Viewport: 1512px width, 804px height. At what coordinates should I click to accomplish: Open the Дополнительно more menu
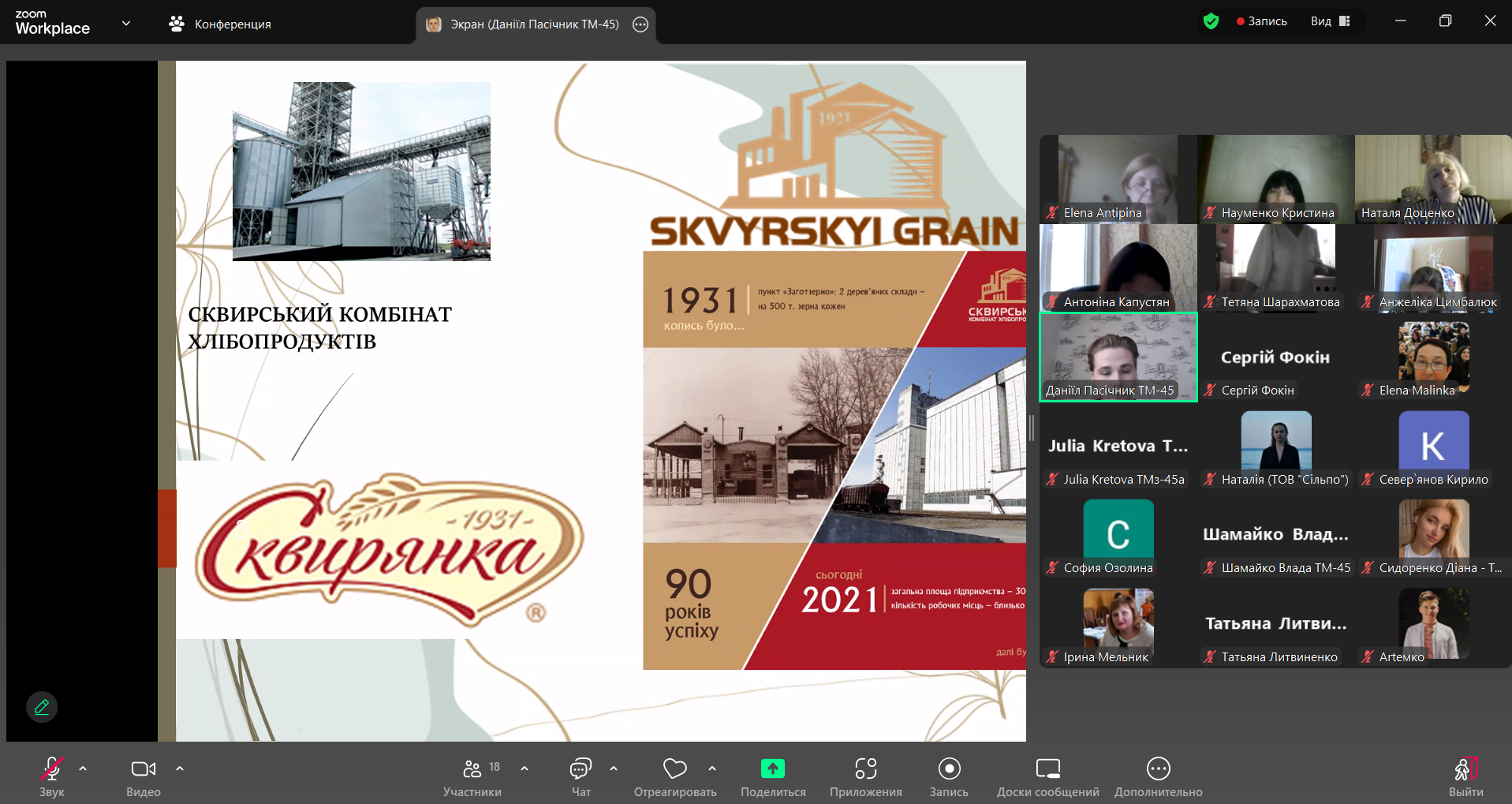pyautogui.click(x=1159, y=776)
